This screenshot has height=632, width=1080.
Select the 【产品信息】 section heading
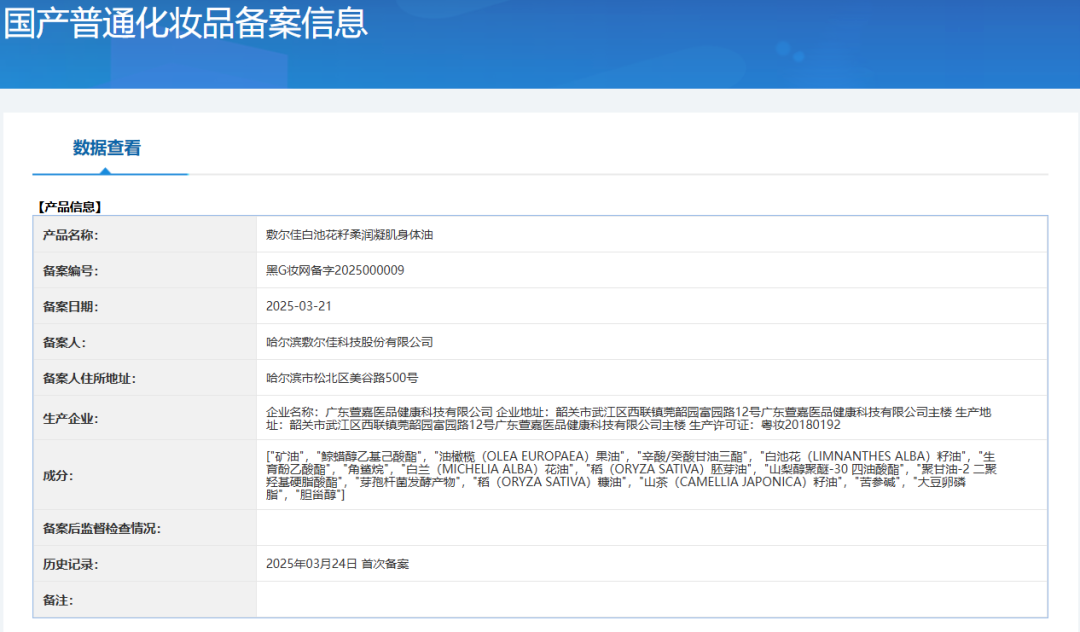(x=70, y=207)
